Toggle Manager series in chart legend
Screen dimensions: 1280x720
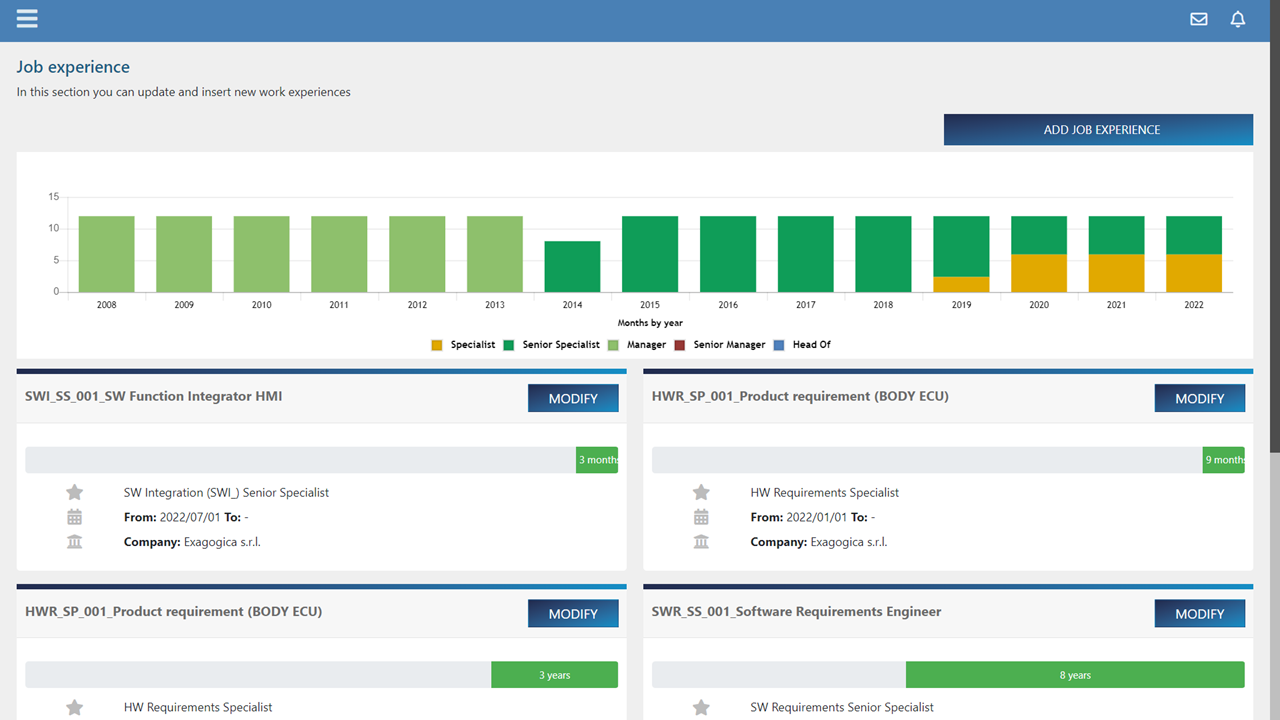pyautogui.click(x=636, y=345)
